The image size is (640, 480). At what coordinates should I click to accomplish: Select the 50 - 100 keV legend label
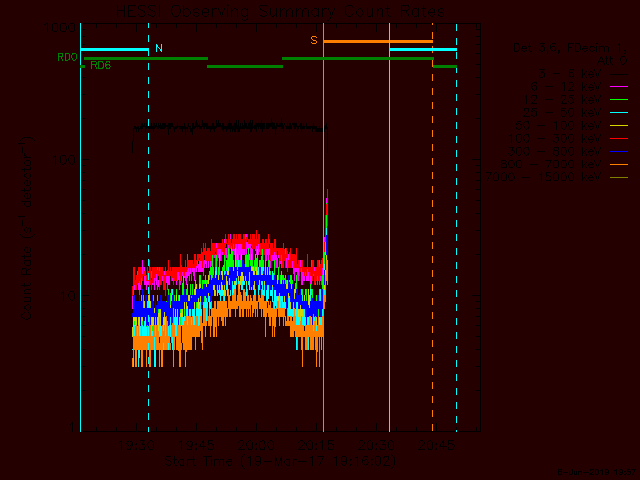(x=558, y=126)
